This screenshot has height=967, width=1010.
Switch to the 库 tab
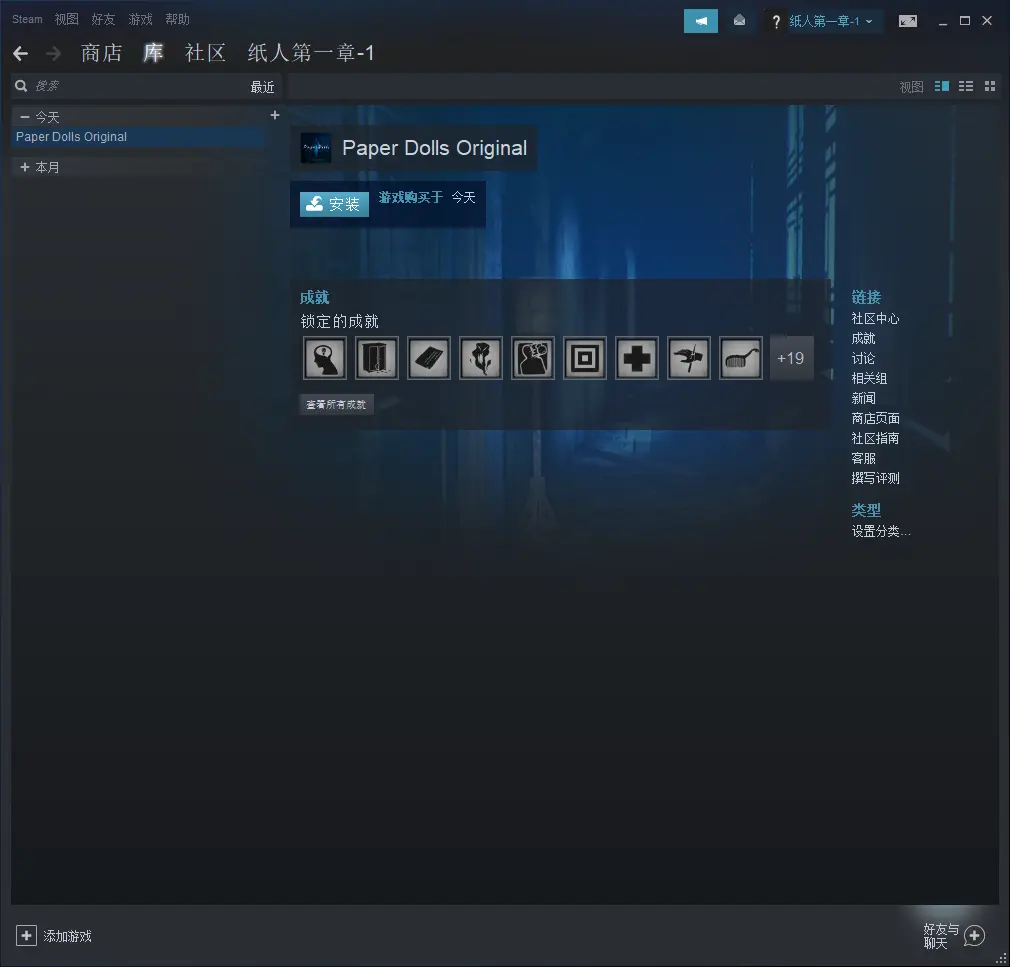coord(153,53)
